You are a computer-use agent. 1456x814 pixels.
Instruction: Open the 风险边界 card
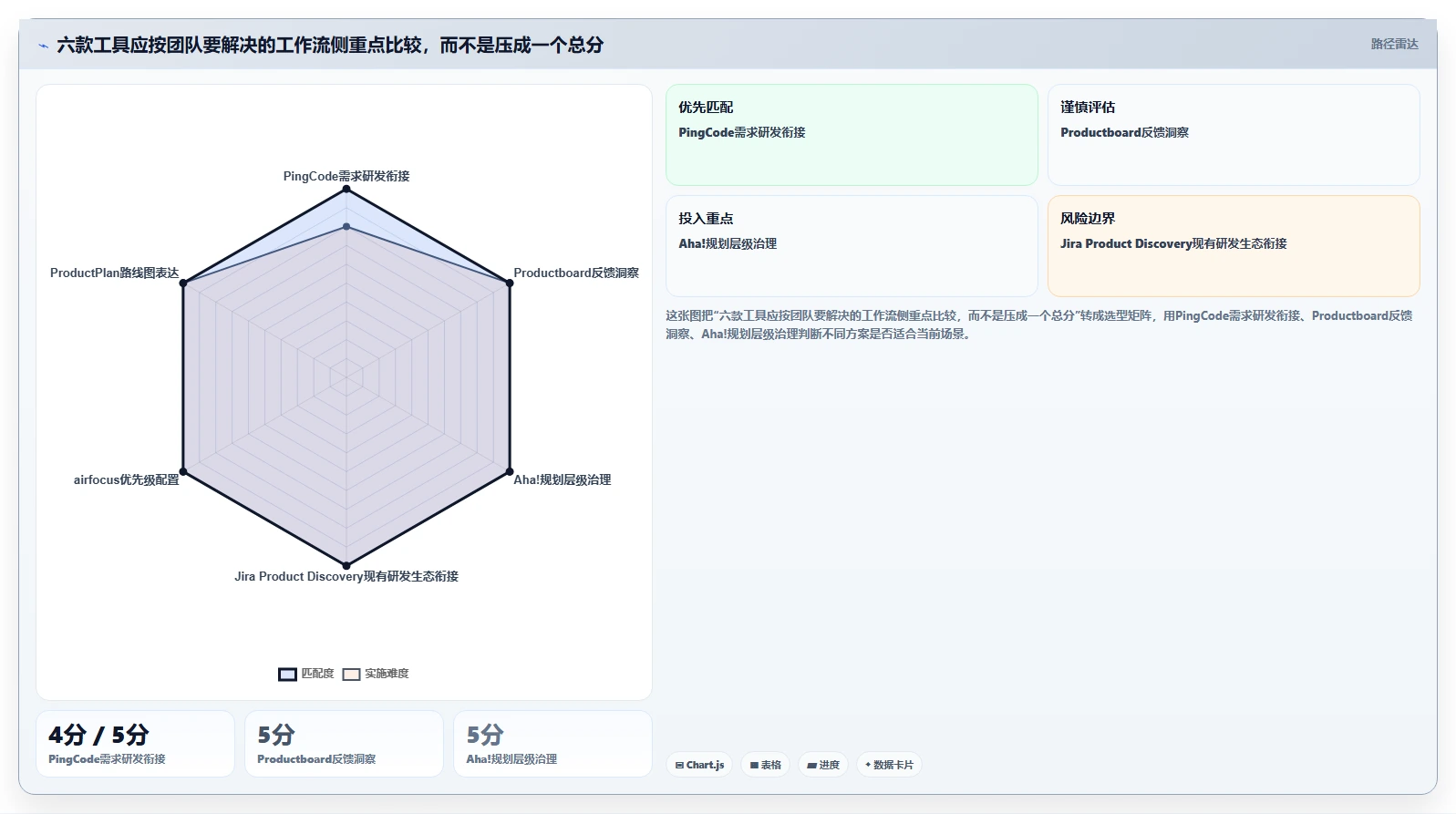point(1234,246)
